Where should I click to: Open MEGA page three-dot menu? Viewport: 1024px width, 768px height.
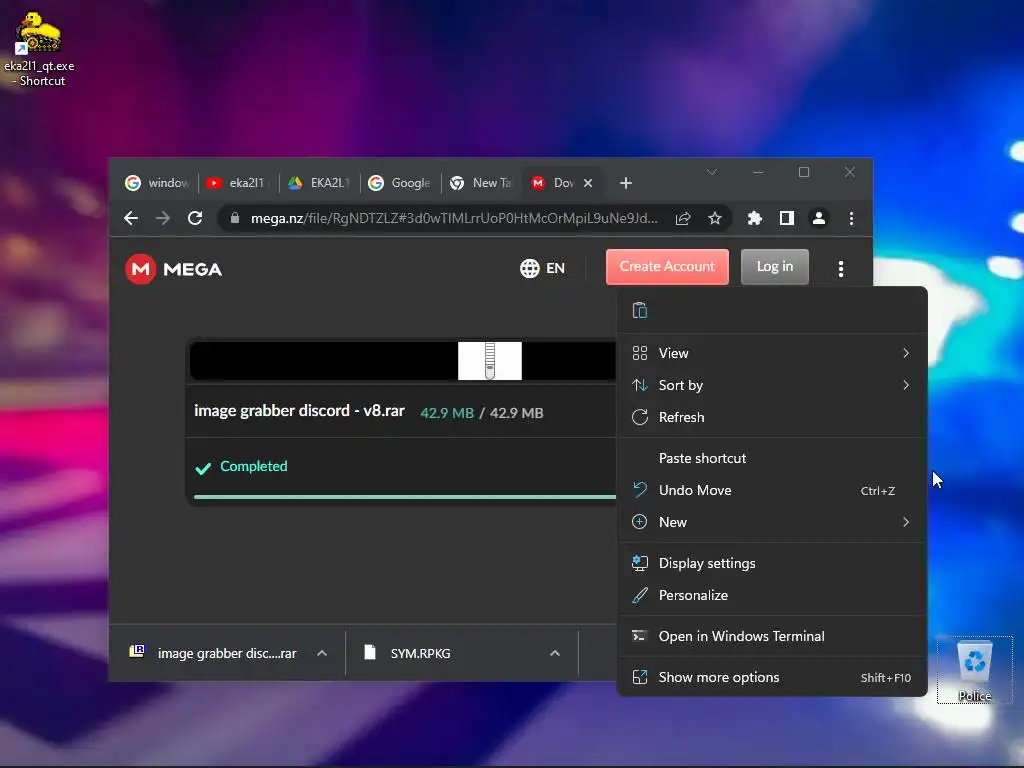pyautogui.click(x=841, y=268)
